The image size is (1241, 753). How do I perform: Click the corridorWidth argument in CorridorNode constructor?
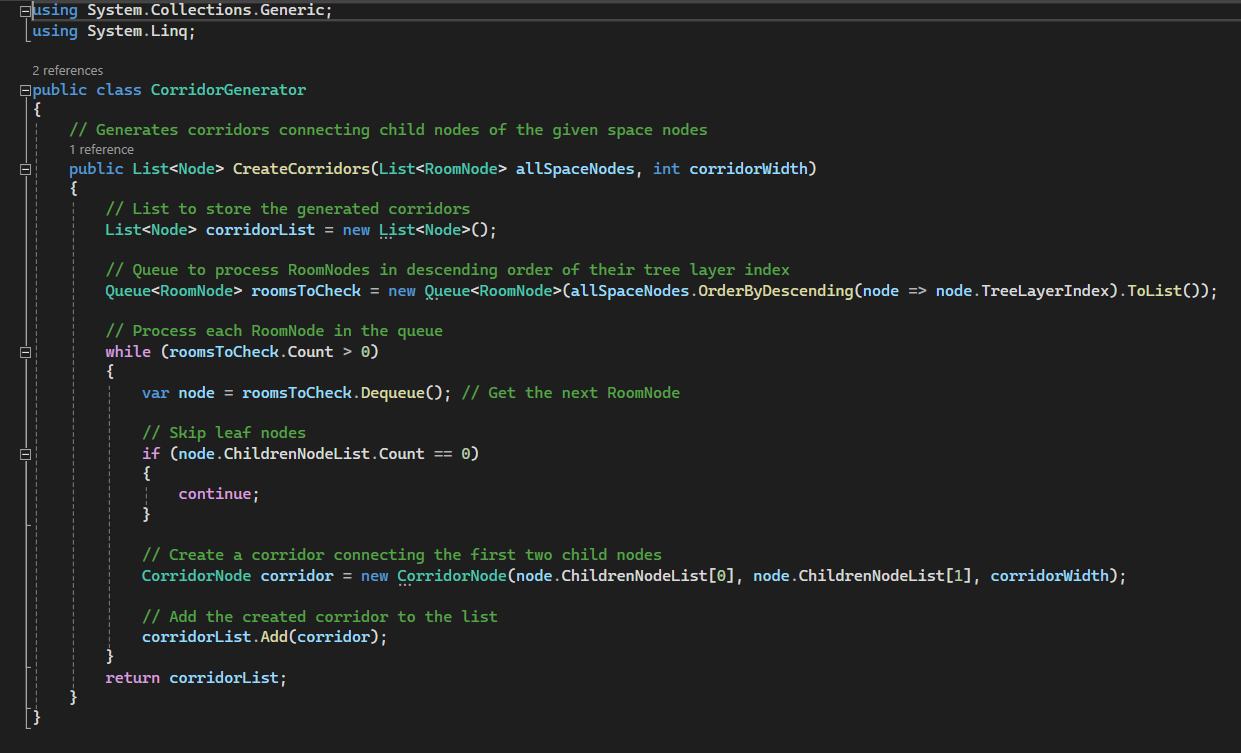point(1050,576)
